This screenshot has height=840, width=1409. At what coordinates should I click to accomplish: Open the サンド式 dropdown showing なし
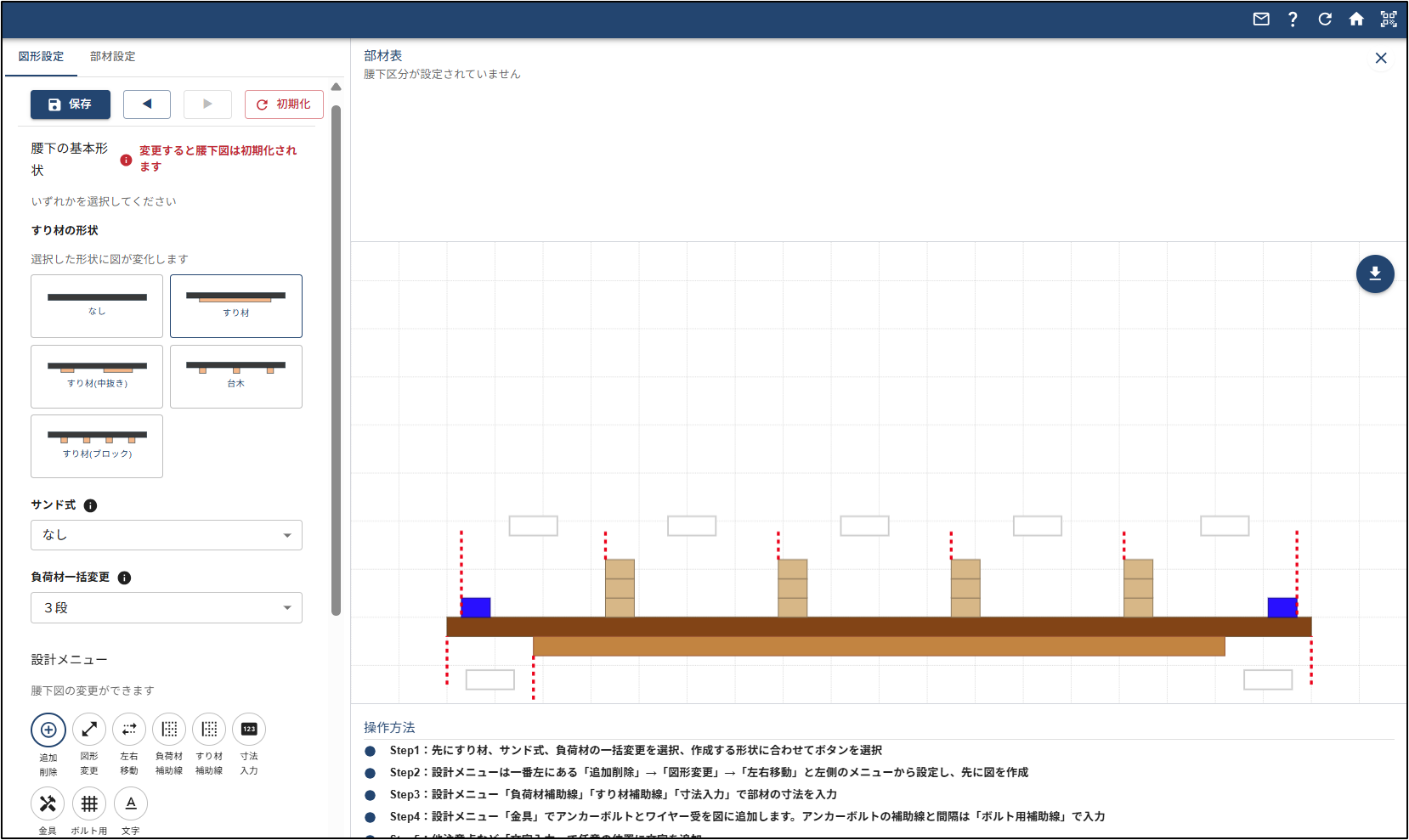(x=167, y=535)
